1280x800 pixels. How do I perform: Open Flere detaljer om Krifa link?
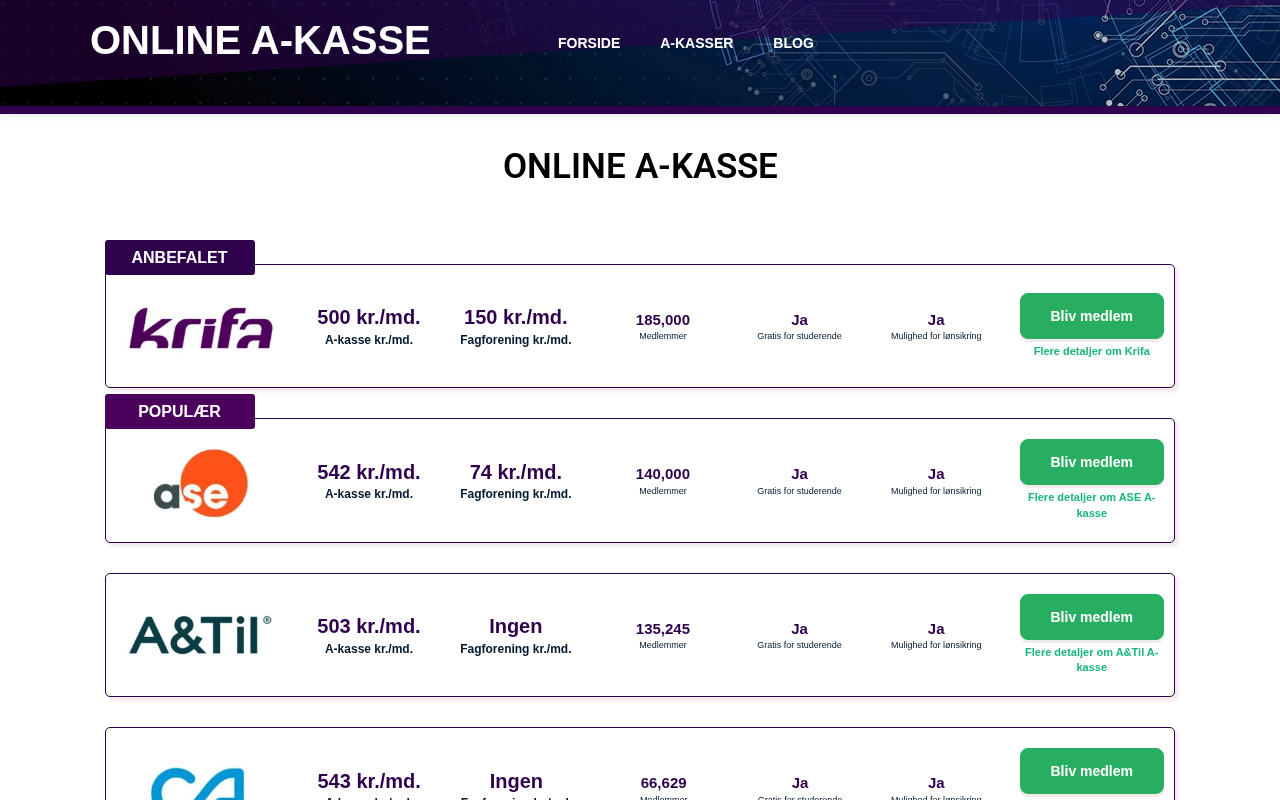[1091, 351]
